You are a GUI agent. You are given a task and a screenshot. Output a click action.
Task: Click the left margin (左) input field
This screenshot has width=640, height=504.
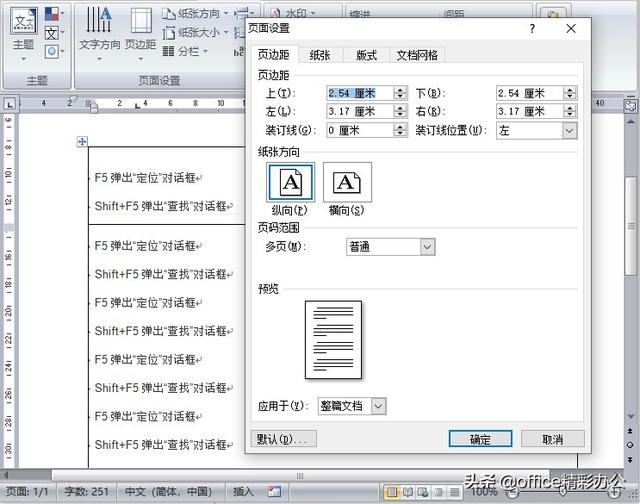(360, 111)
